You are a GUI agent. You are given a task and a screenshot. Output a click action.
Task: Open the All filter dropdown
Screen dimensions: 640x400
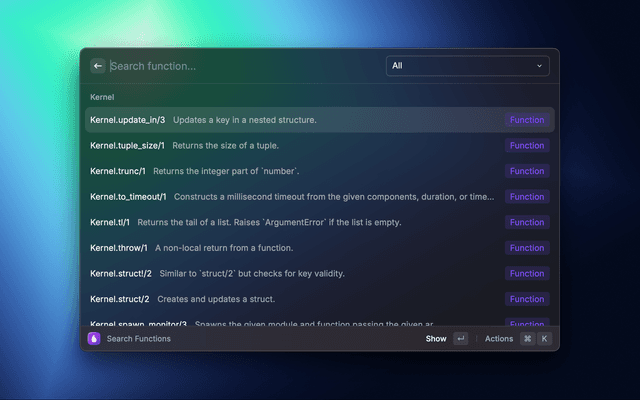pos(467,66)
